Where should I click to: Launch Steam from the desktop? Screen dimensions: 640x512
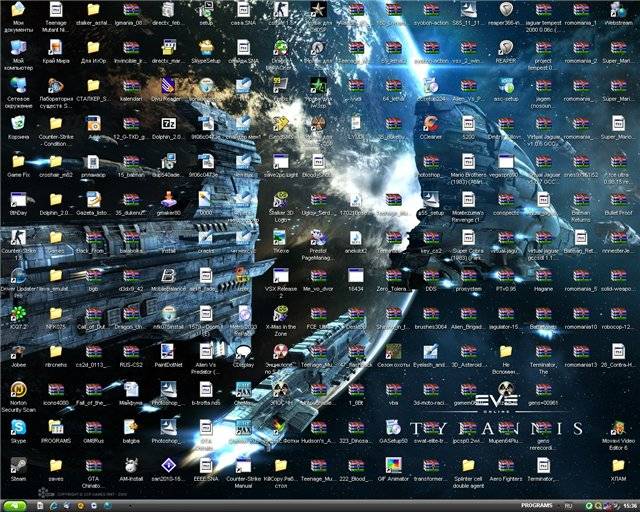click(x=18, y=466)
